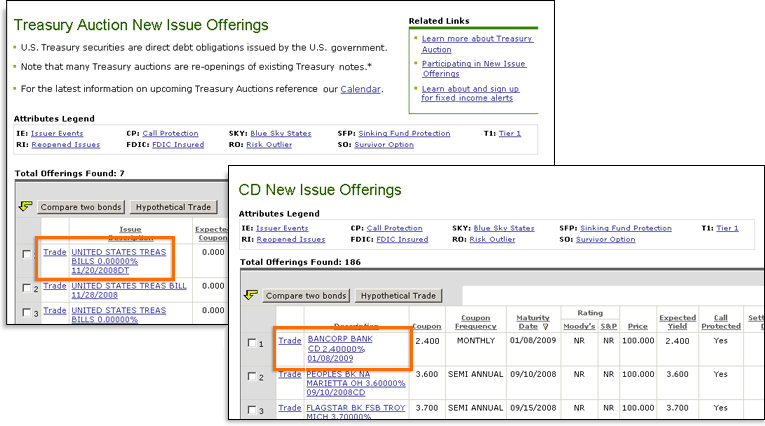Click the yellow arrow icon in CD offerings toolbar

[251, 296]
